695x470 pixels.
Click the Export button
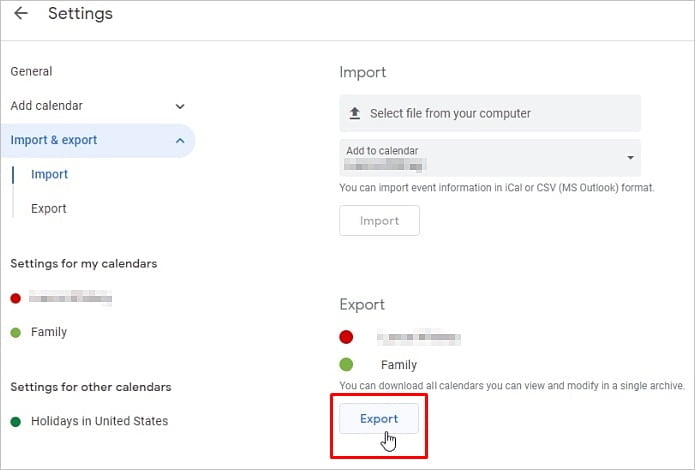[379, 419]
